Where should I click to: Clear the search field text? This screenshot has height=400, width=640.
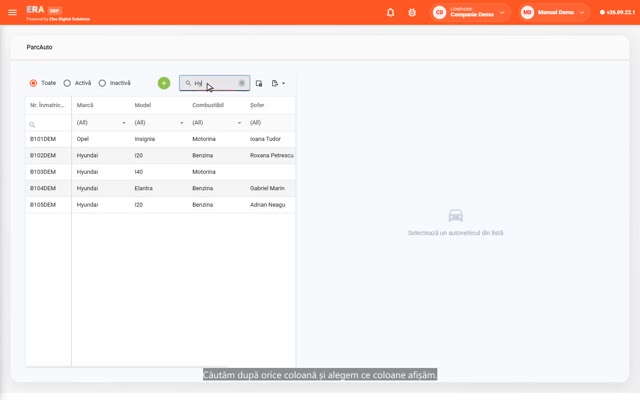tap(242, 83)
